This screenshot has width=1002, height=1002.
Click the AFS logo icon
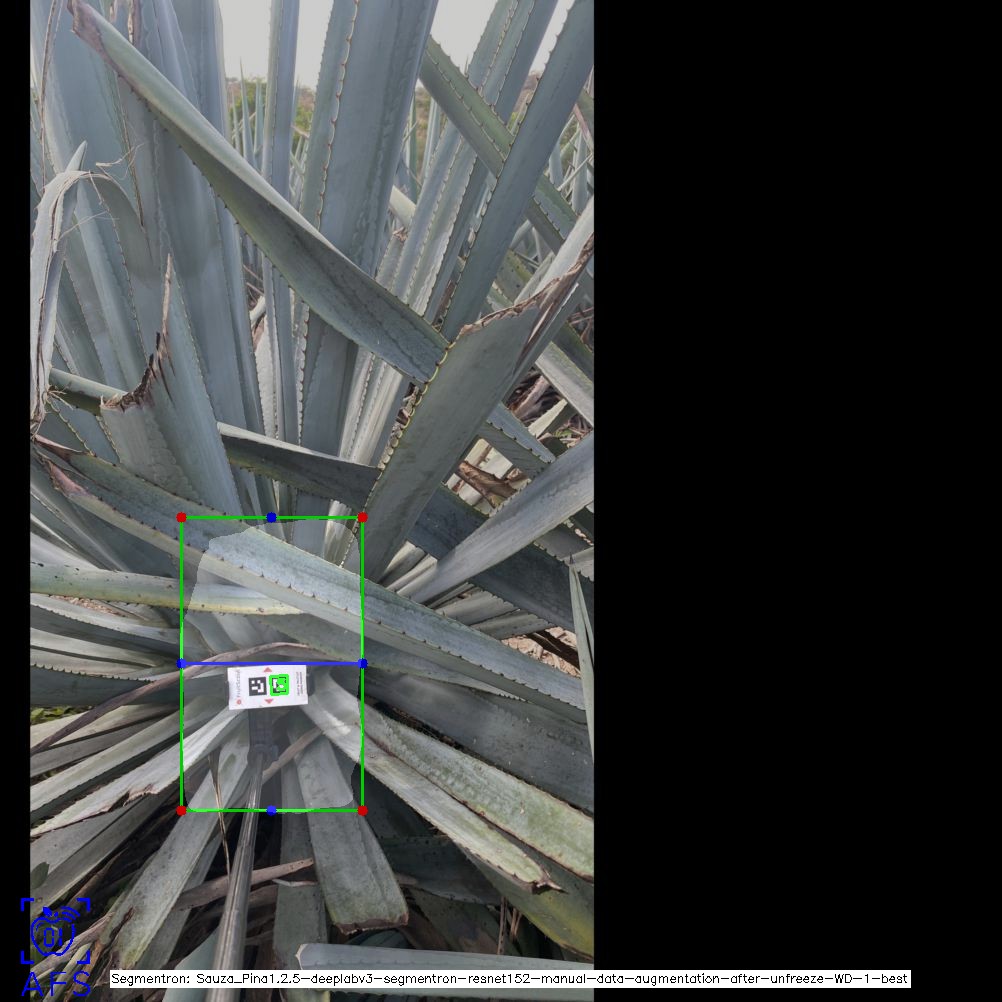[56, 946]
